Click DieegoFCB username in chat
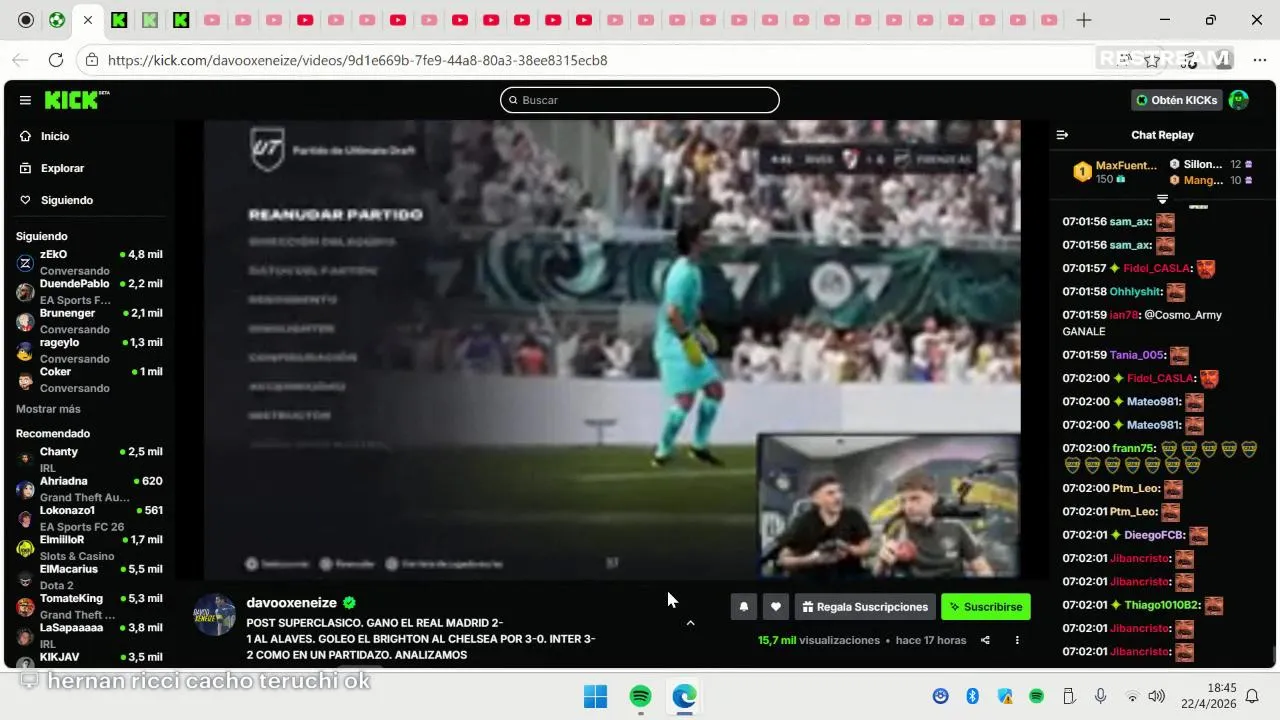The image size is (1280, 720). pos(1154,535)
